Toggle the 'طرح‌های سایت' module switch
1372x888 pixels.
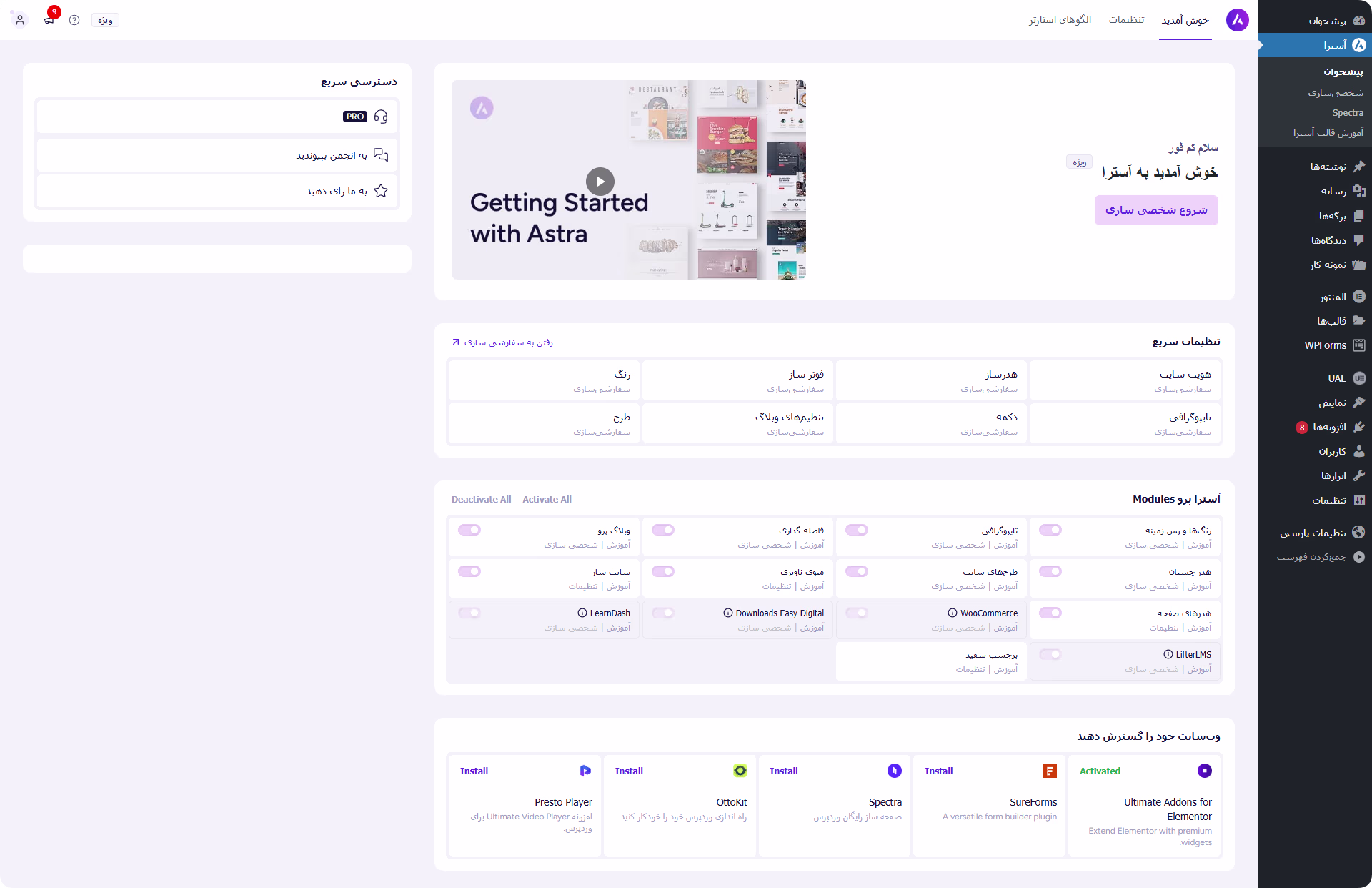[857, 571]
